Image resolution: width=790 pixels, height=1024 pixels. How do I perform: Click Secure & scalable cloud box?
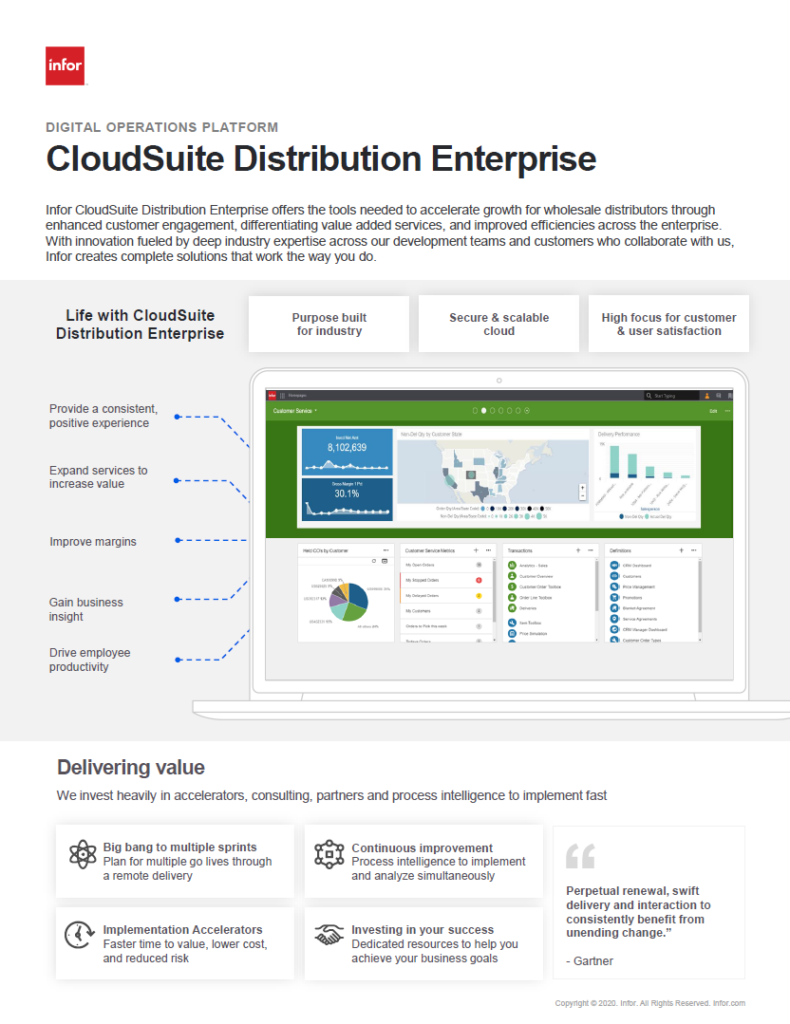pos(499,324)
